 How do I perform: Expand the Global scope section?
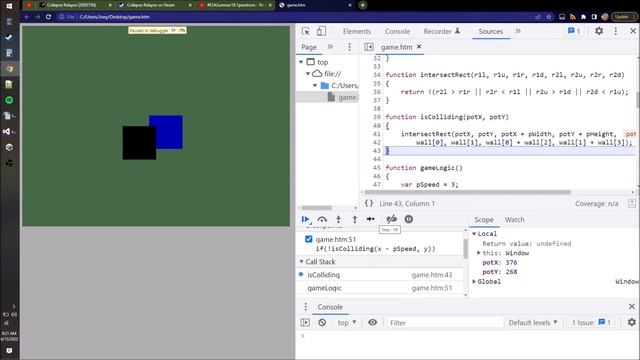pyautogui.click(x=474, y=282)
